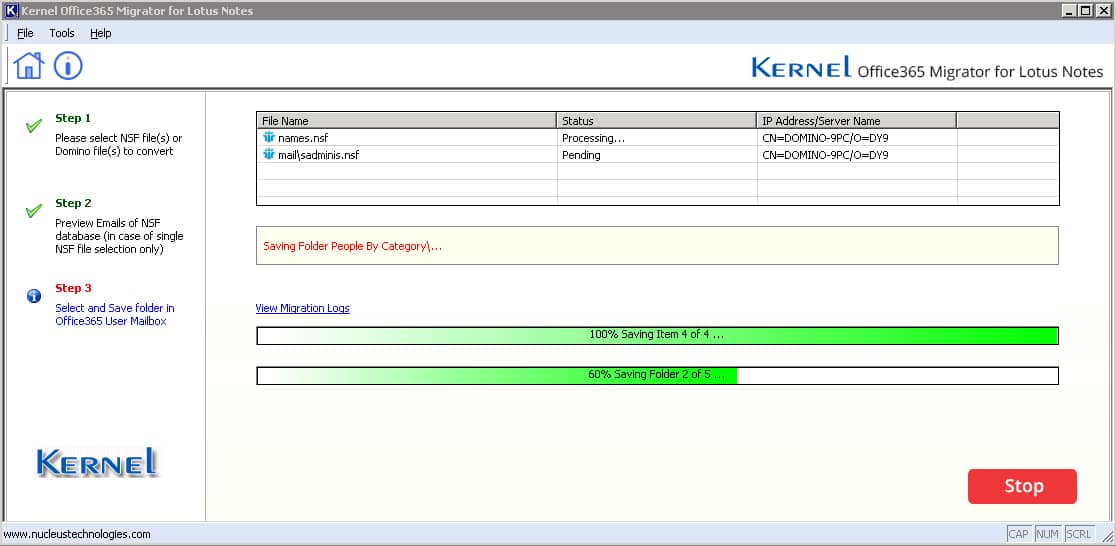Click the Saving Folder People By Category message

tap(353, 246)
